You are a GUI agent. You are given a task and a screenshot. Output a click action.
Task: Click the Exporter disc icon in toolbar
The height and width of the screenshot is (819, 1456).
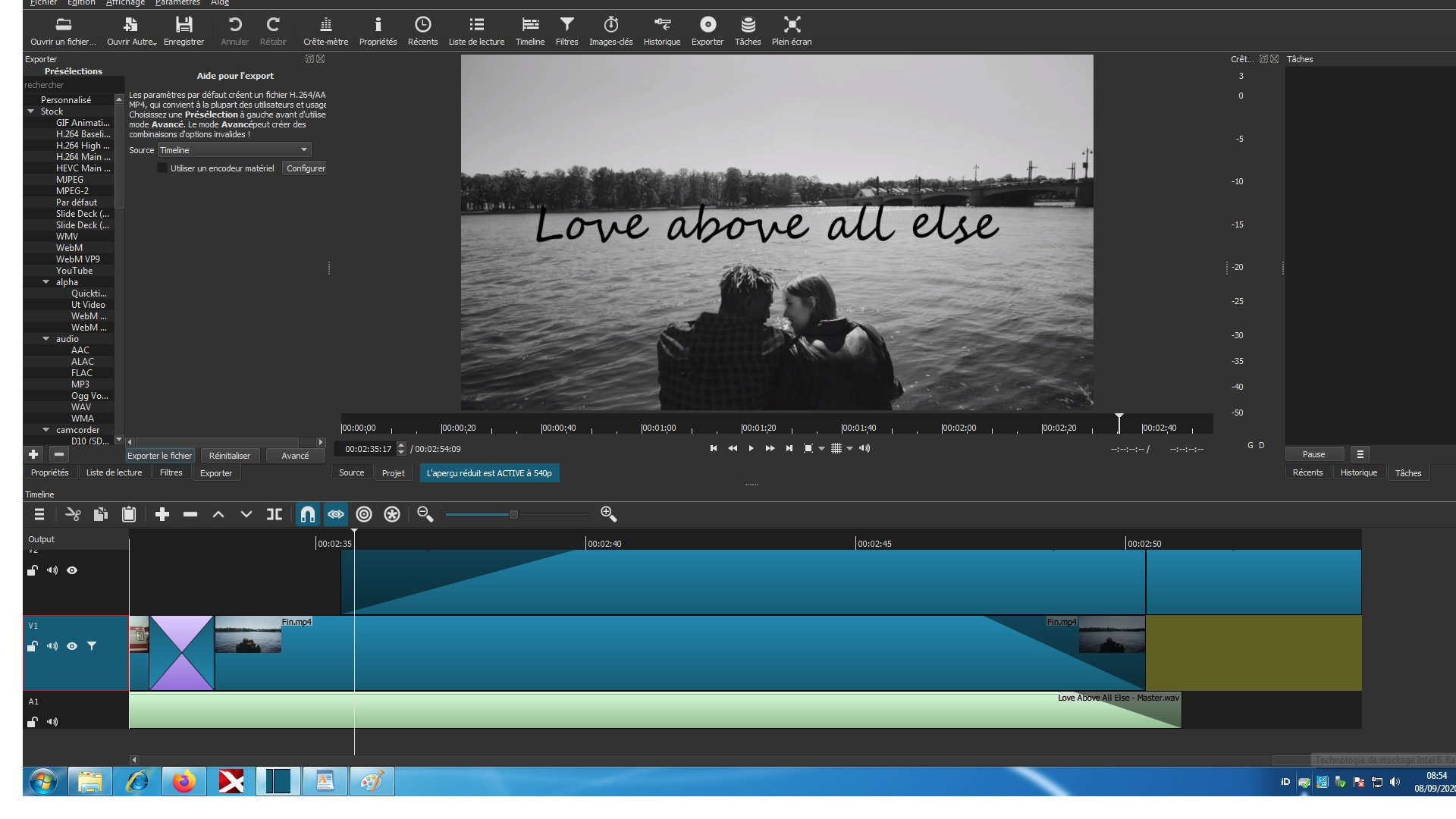pos(707,25)
